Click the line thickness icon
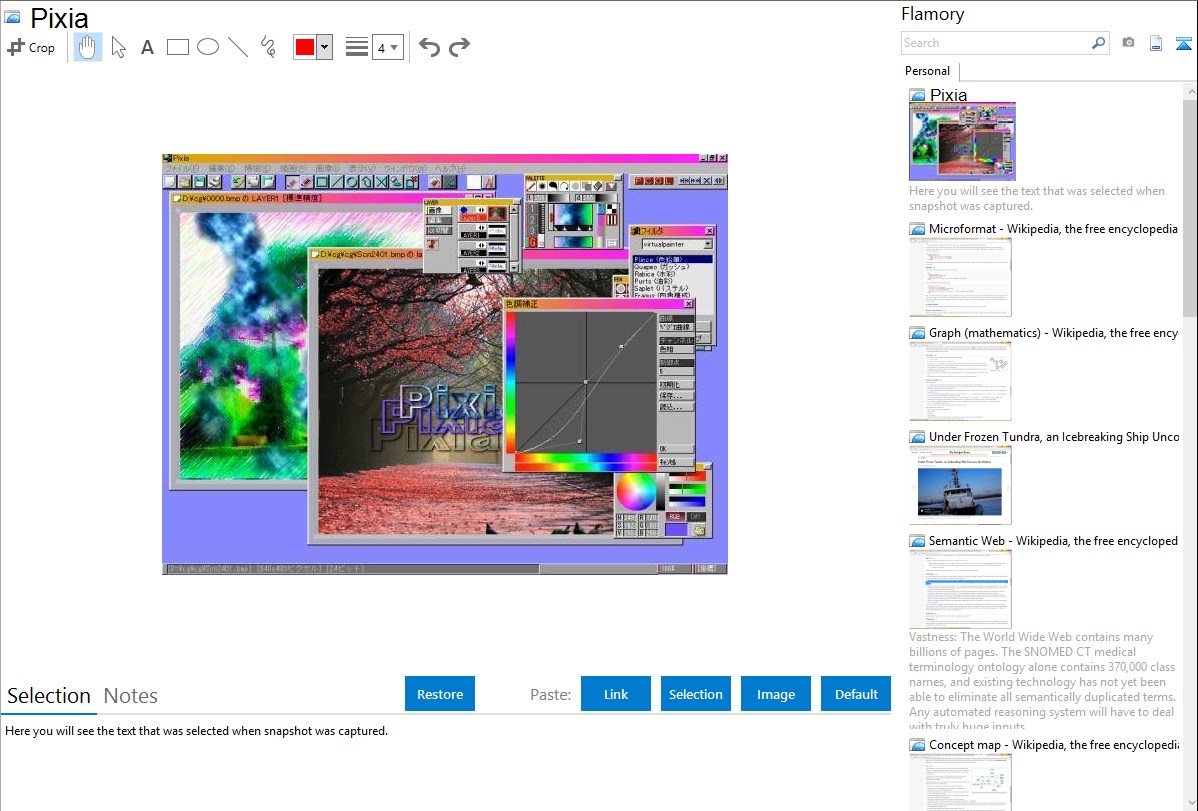This screenshot has width=1198, height=811. (357, 47)
